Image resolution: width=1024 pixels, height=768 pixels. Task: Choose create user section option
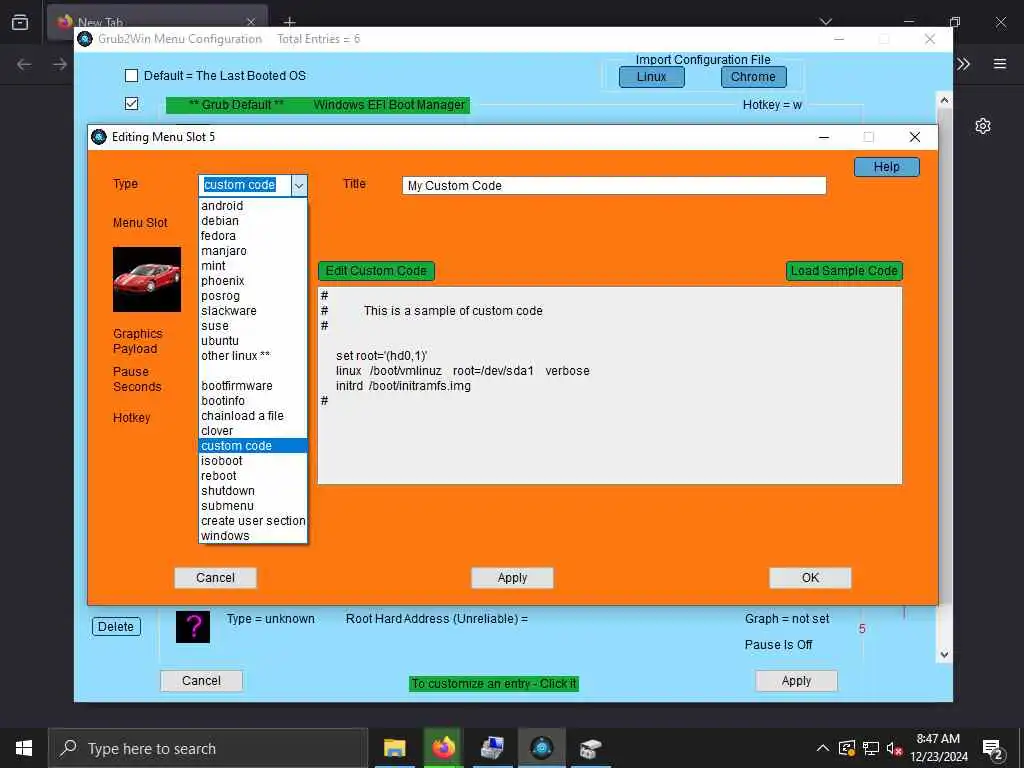click(x=253, y=521)
